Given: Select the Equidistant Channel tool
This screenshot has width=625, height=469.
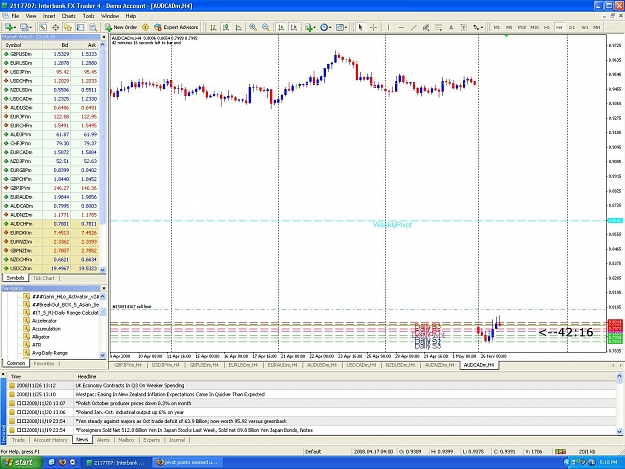Looking at the screenshot, I should tap(426, 27).
